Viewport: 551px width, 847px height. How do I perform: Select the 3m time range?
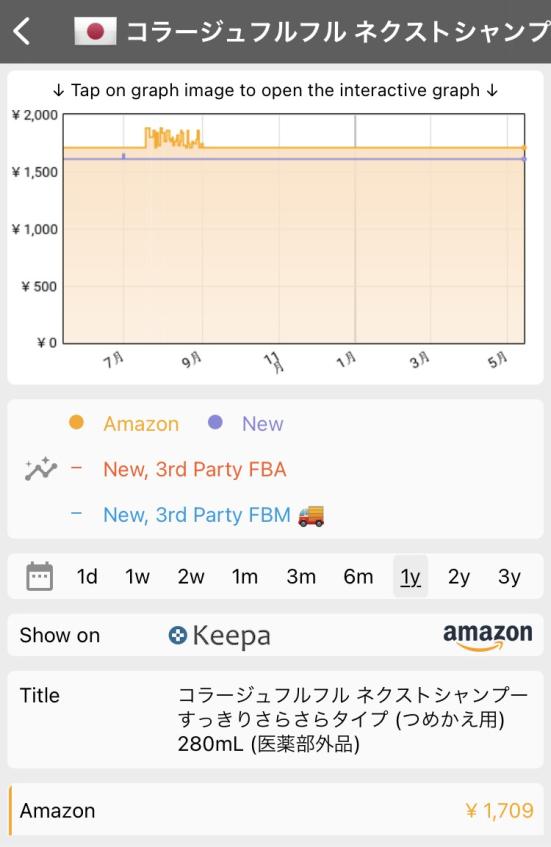point(301,576)
